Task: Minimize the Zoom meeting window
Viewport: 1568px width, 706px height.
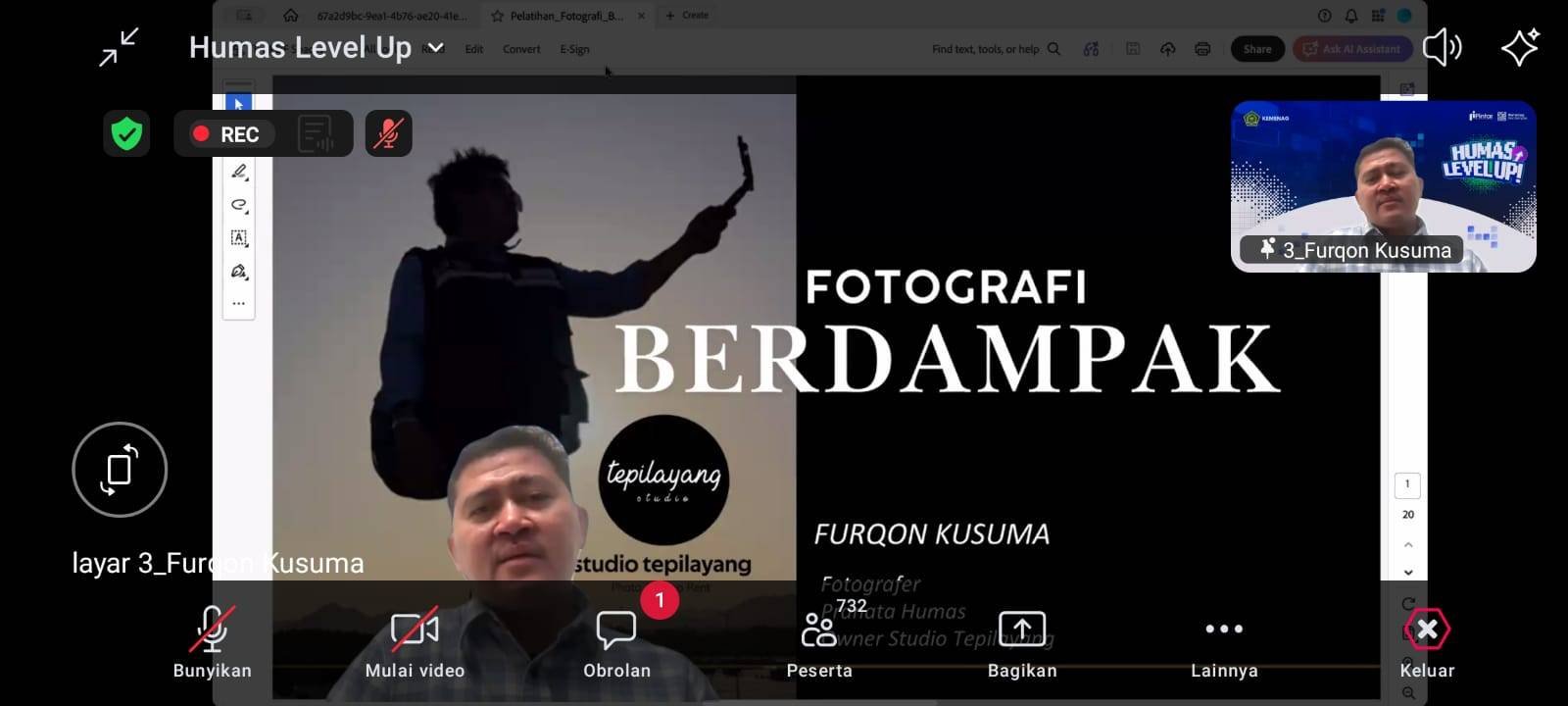Action: [120, 47]
